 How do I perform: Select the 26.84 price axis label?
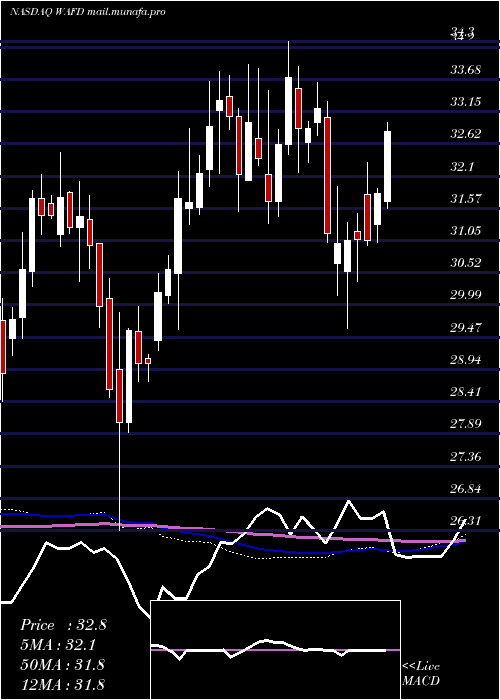pos(465,488)
